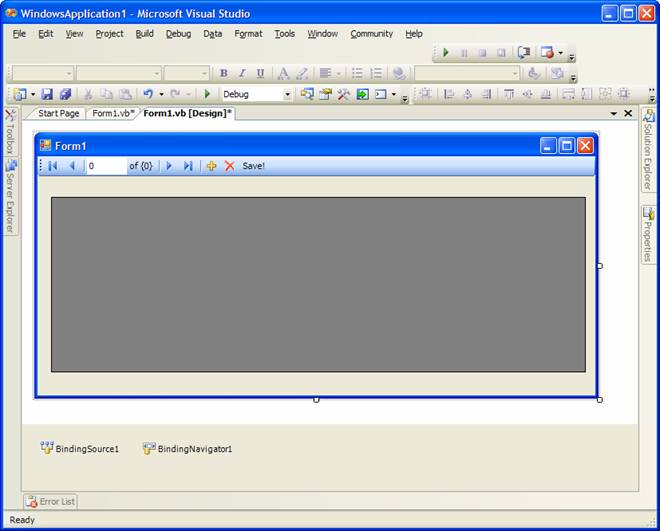Switch to the Form1.vb code tab
This screenshot has width=660, height=531.
tap(113, 113)
